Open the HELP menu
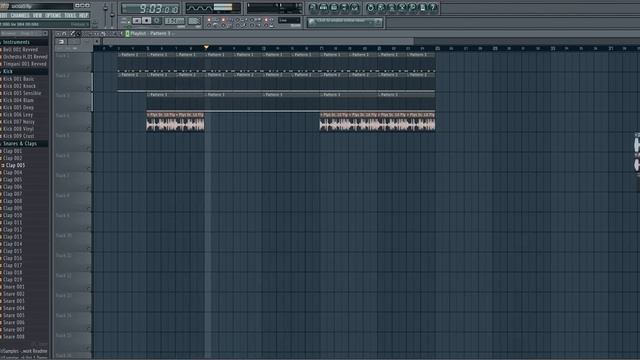Screen dimensions: 640x360 84,16
